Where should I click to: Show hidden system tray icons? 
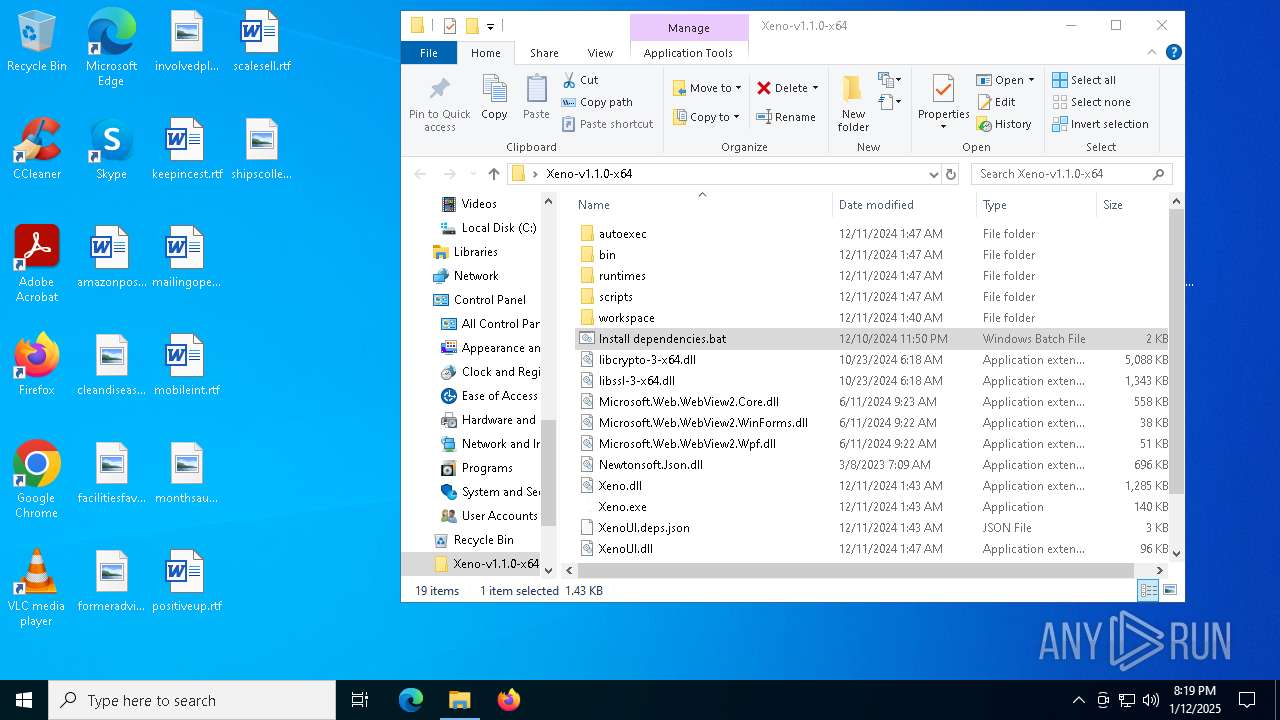[1078, 700]
